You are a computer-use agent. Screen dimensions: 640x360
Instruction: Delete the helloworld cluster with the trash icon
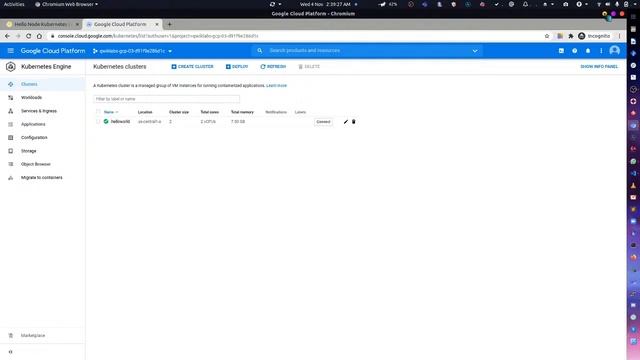(353, 122)
